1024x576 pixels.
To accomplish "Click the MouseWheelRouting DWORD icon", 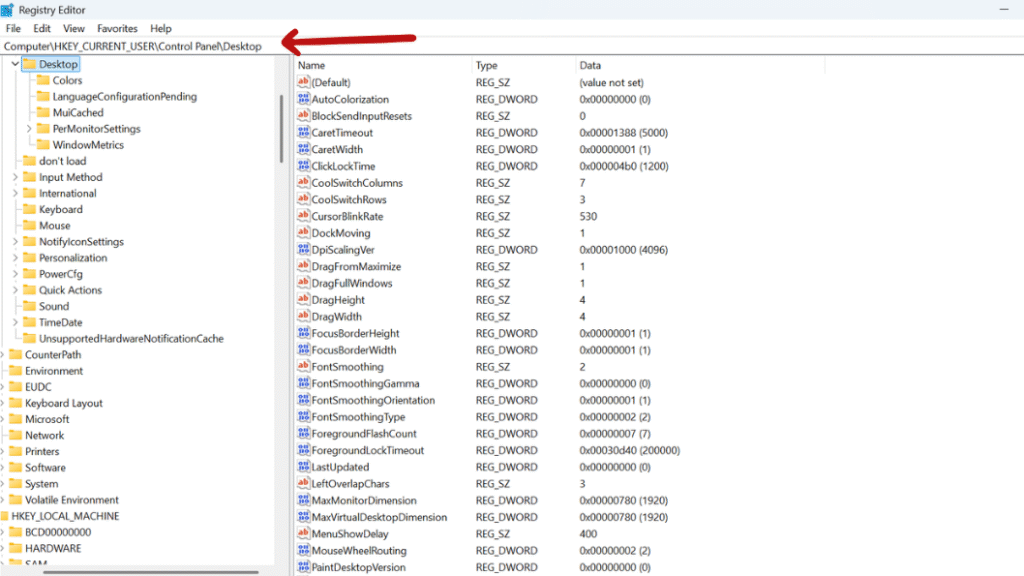I will click(x=303, y=551).
